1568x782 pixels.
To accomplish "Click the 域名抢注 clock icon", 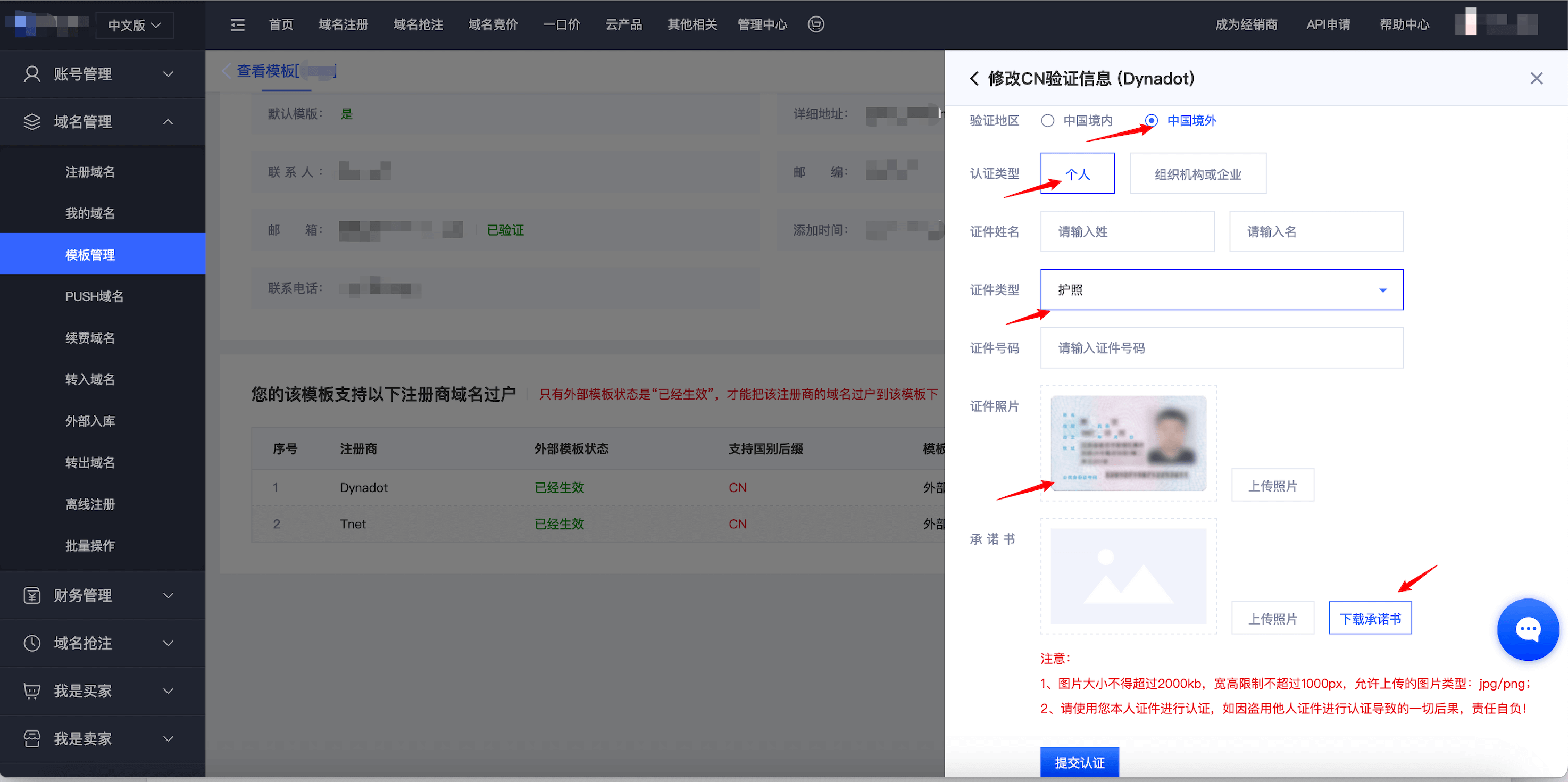I will coord(32,643).
